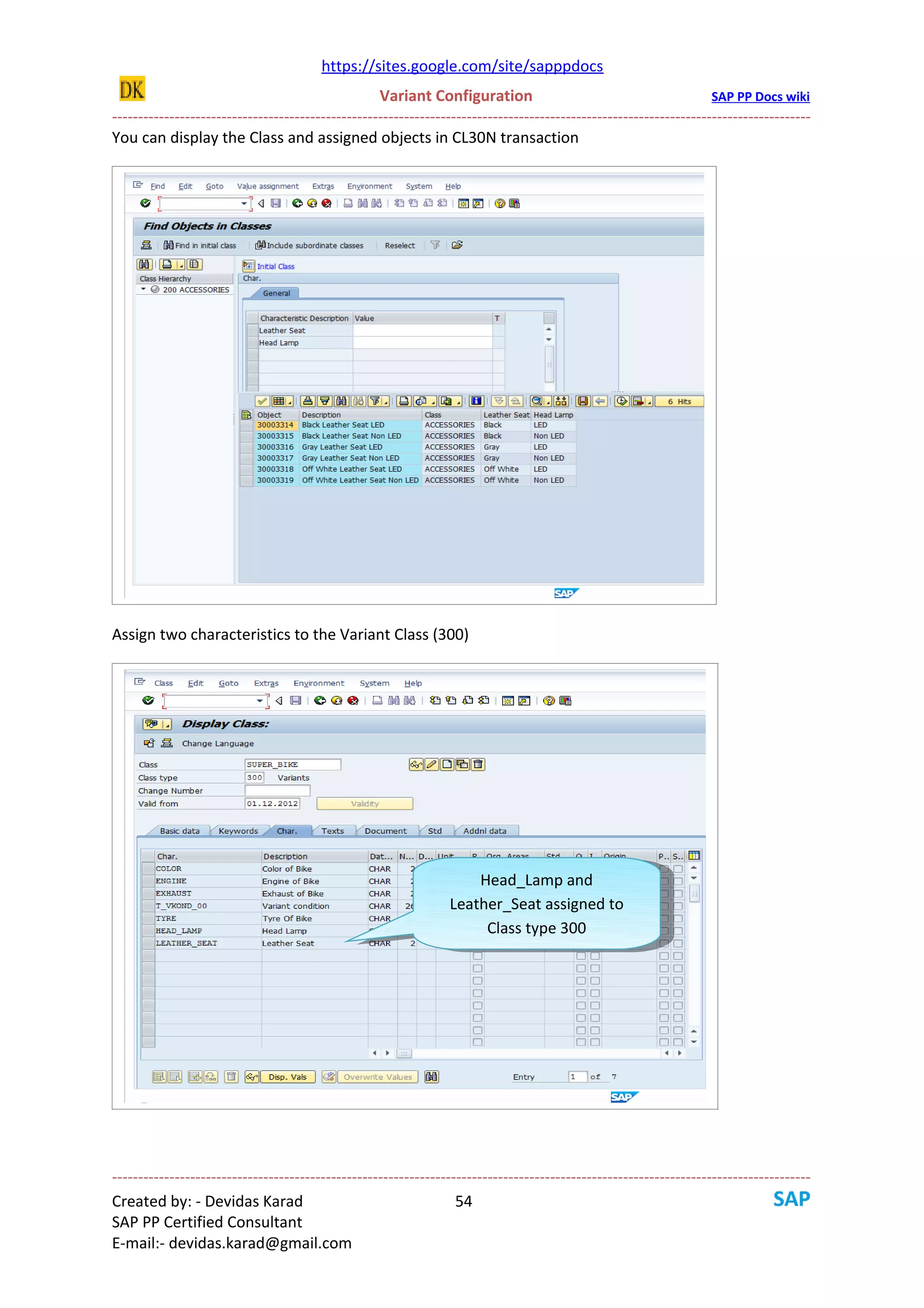Click the red Cancel icon in Find Objects window
This screenshot has width=924, height=1308.
(x=327, y=203)
